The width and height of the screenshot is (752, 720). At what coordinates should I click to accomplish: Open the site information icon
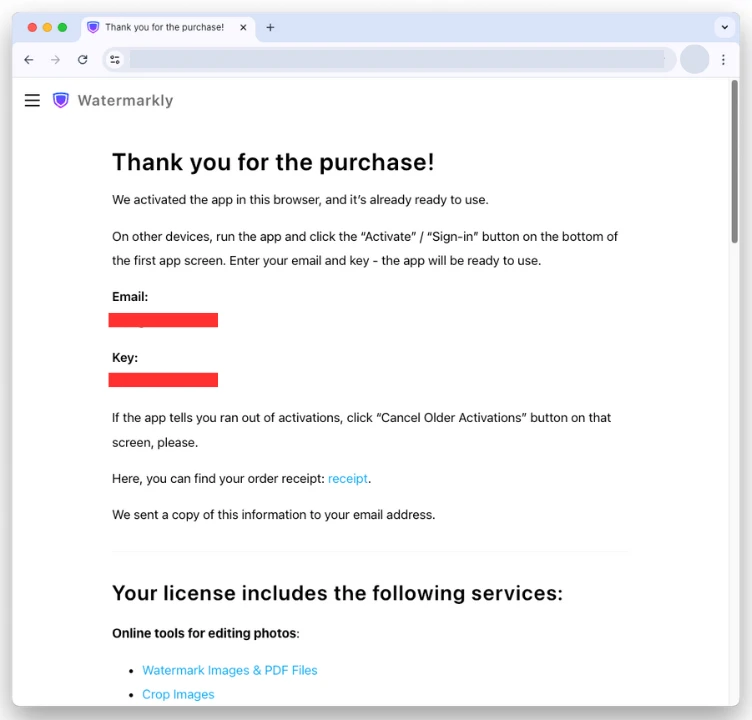115,60
